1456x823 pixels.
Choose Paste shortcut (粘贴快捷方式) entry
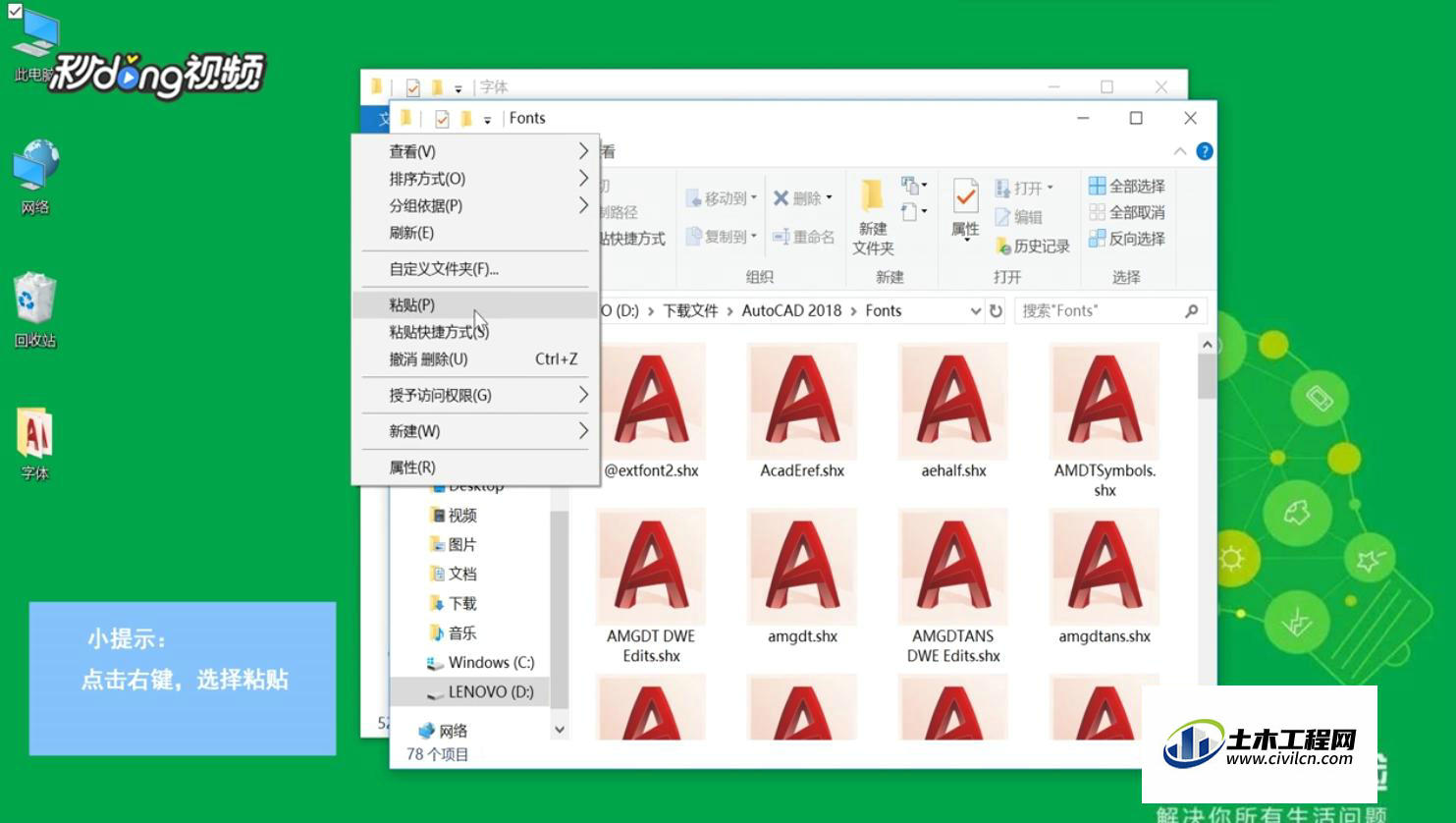[475, 332]
